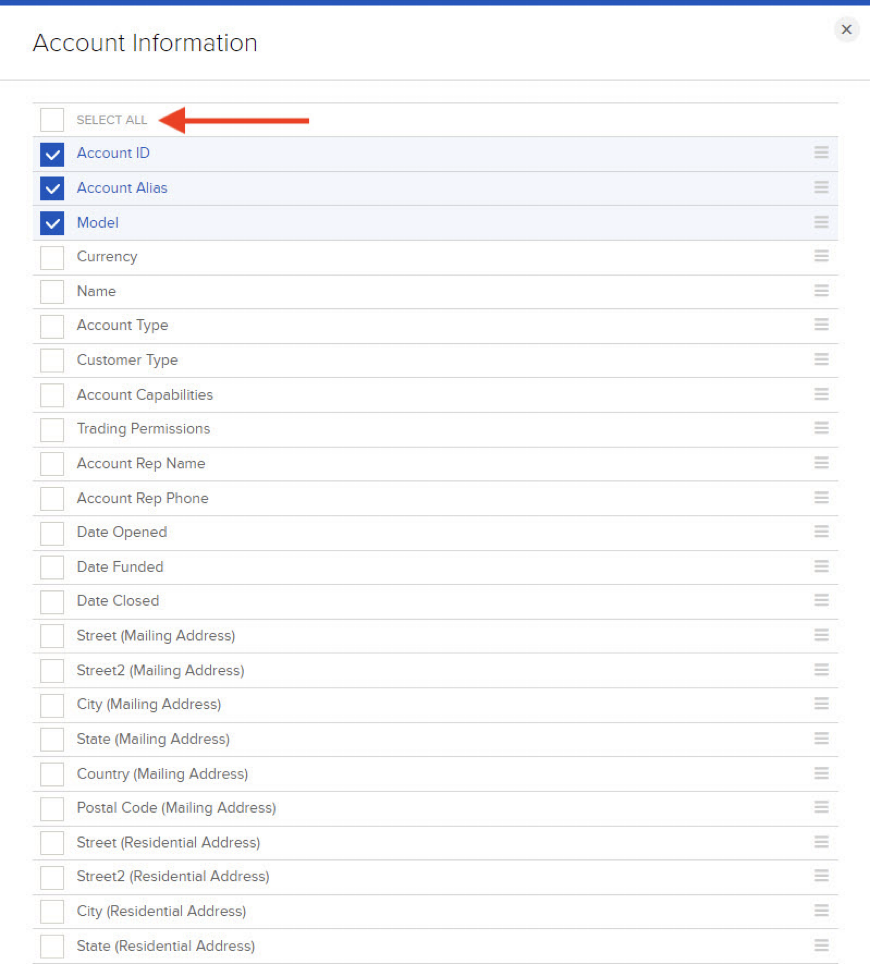Screen dimensions: 870x964
Task: Check the City (Residential Address) checkbox
Action: click(x=52, y=912)
